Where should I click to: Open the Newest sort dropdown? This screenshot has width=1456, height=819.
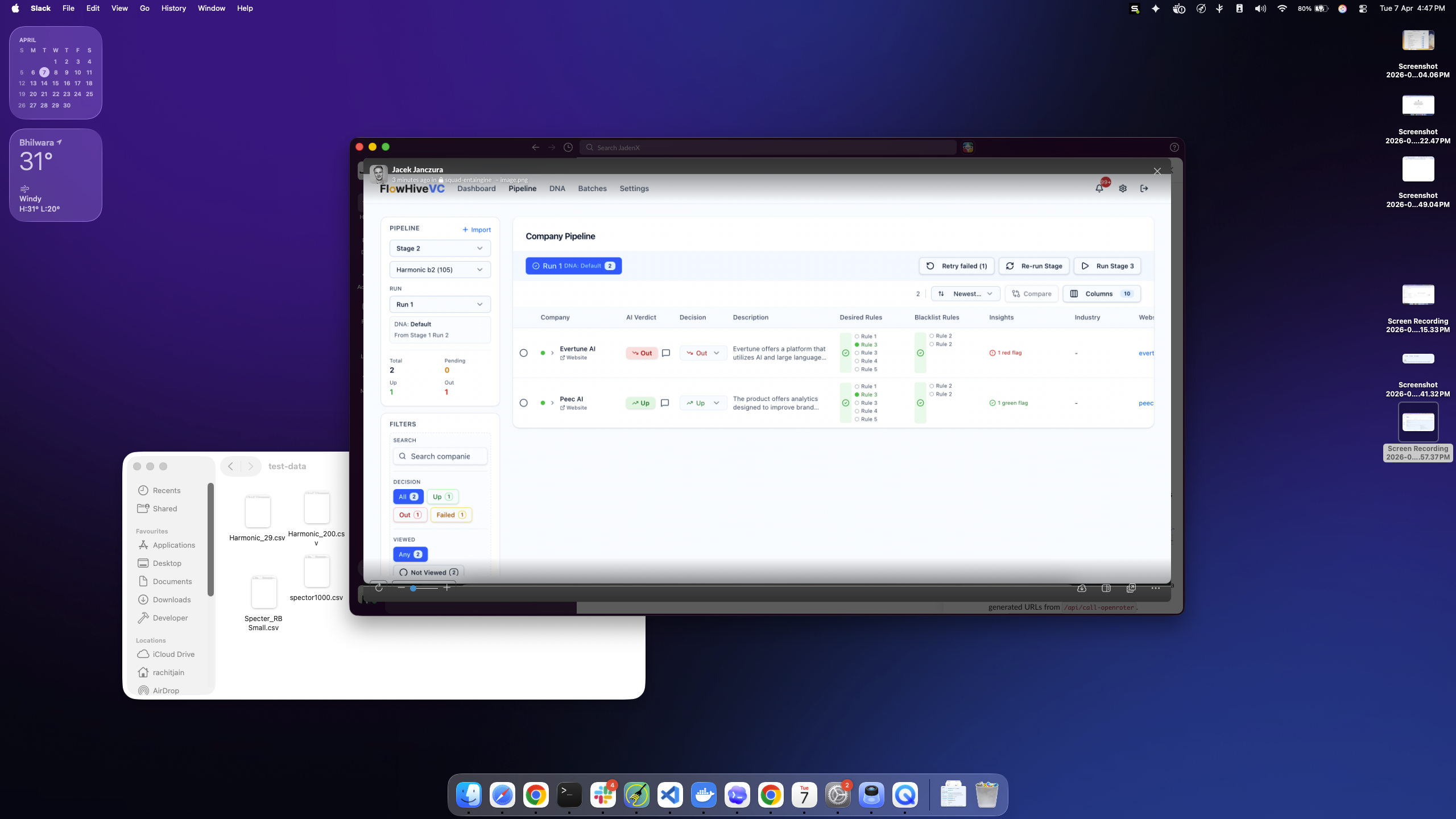click(966, 294)
